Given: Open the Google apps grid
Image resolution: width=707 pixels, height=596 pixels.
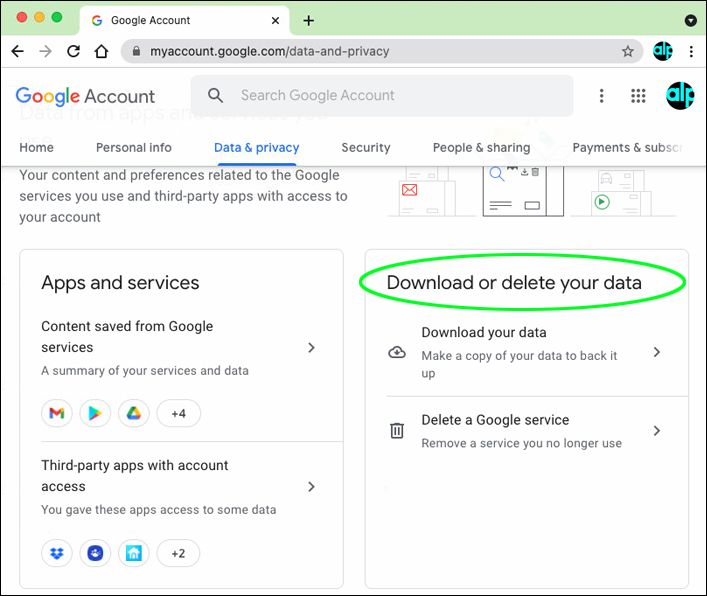Looking at the screenshot, I should pos(638,96).
